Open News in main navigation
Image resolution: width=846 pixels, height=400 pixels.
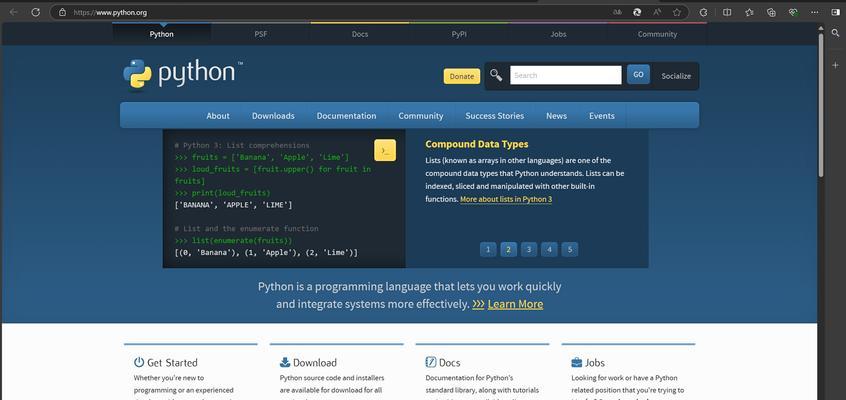pyautogui.click(x=556, y=116)
